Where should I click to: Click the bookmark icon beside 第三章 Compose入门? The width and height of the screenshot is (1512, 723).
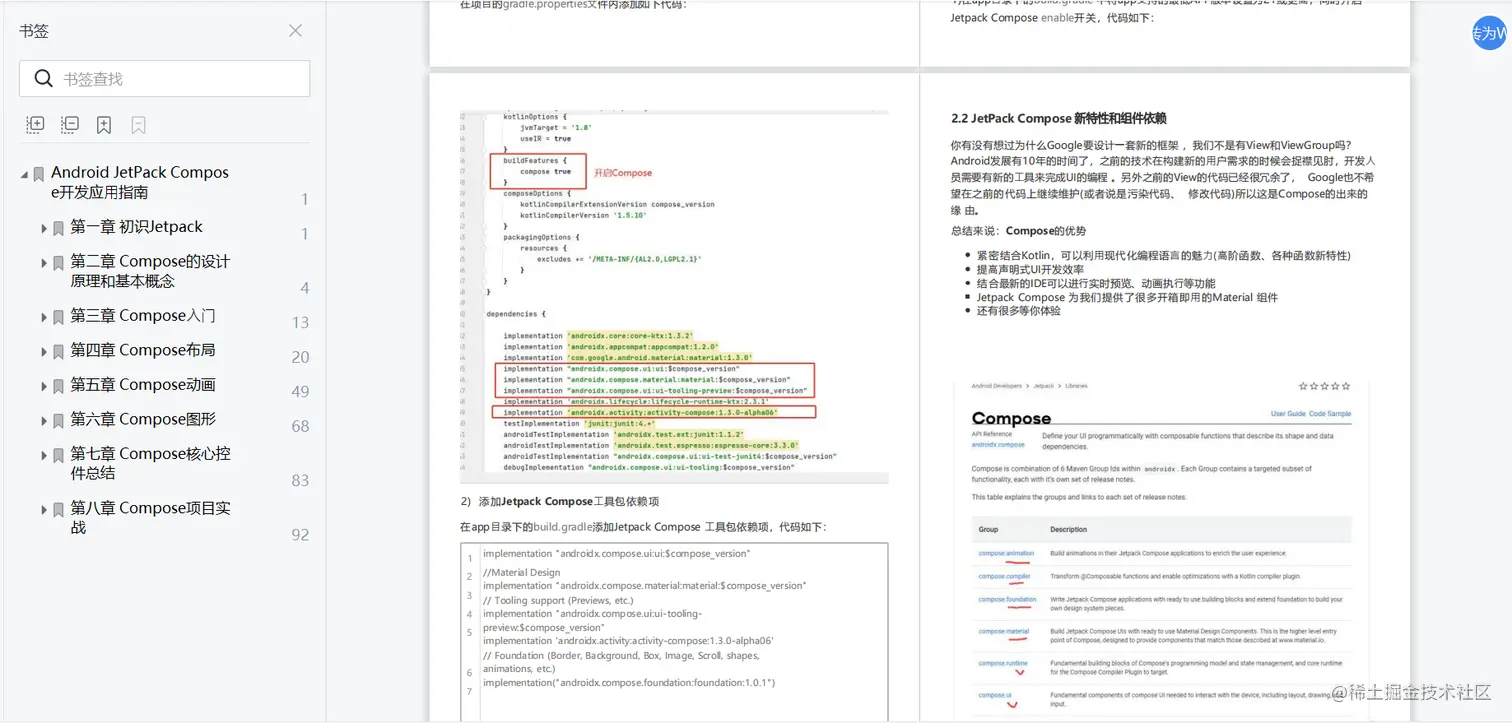[58, 318]
